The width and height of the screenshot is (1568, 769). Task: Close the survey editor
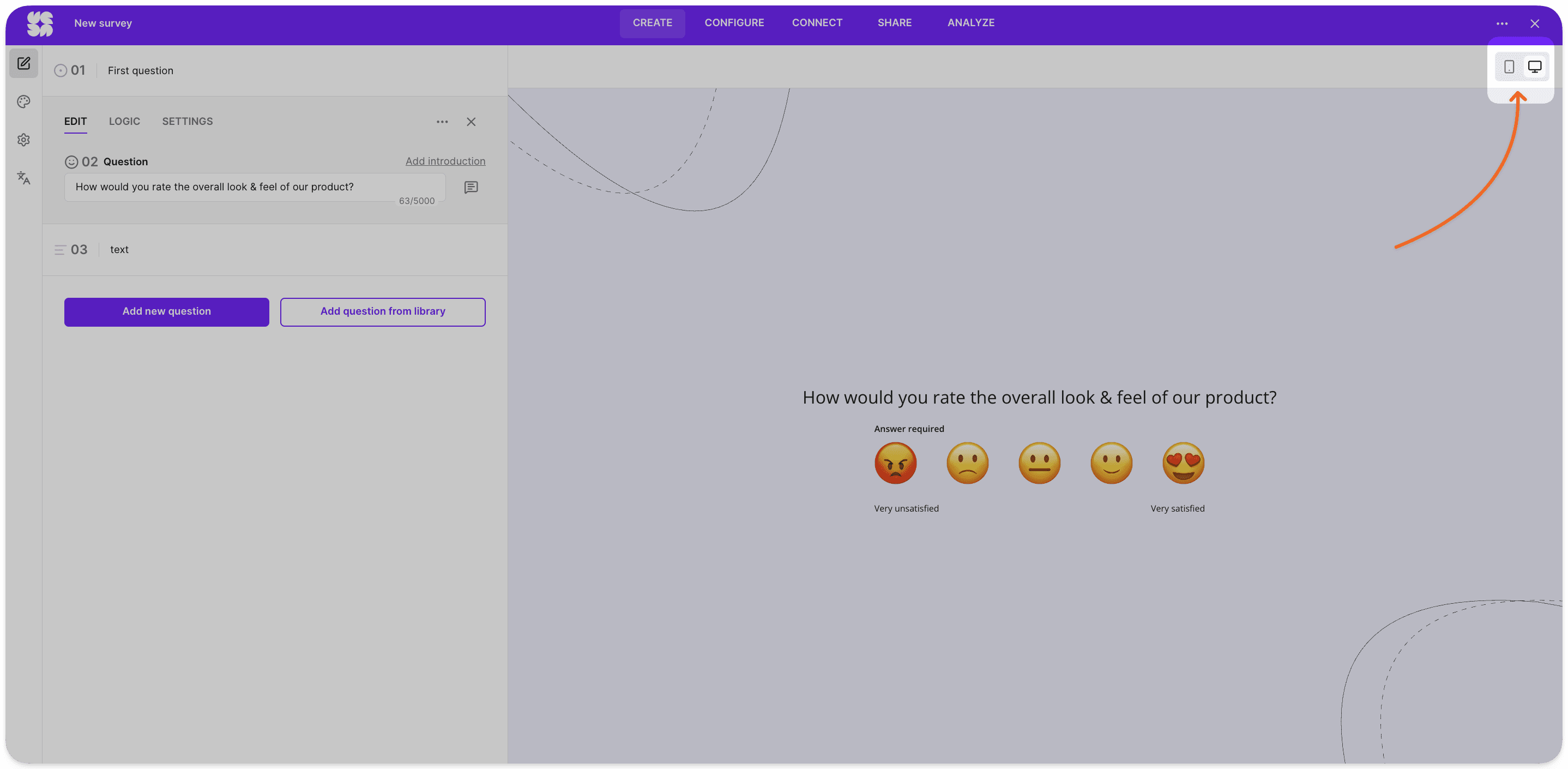coord(1535,24)
